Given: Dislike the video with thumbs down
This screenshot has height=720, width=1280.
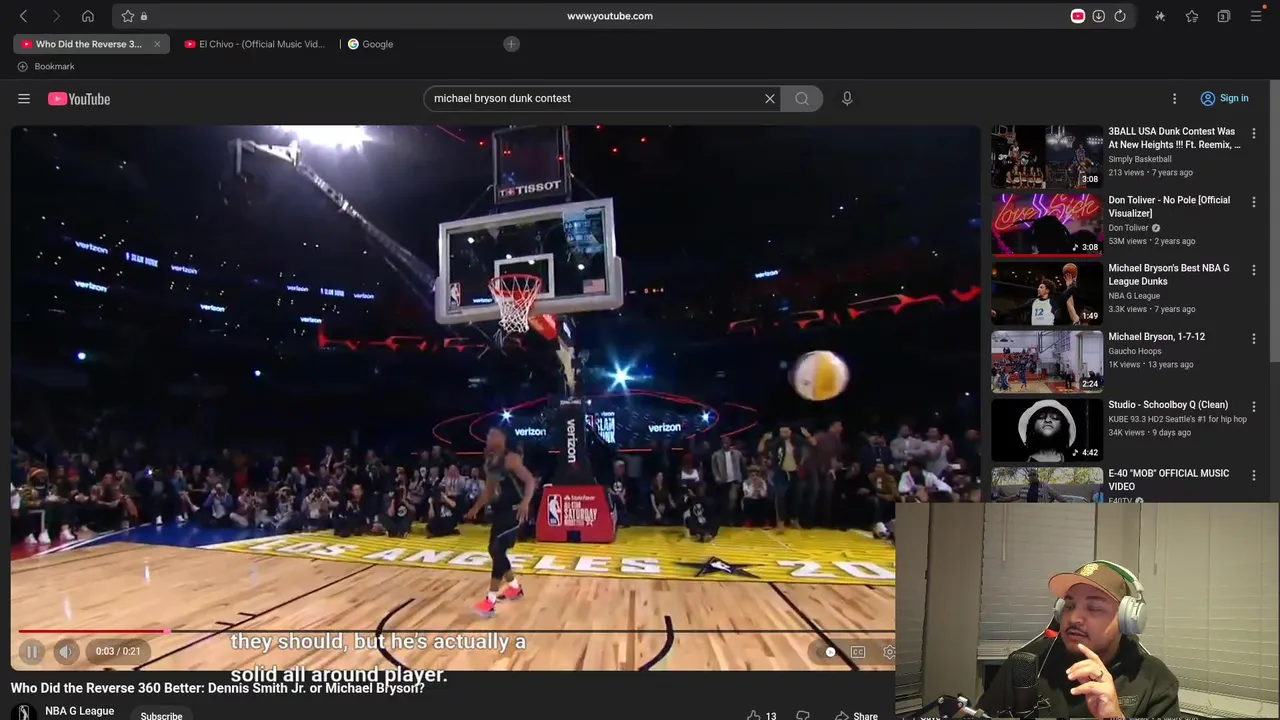Looking at the screenshot, I should [x=802, y=715].
